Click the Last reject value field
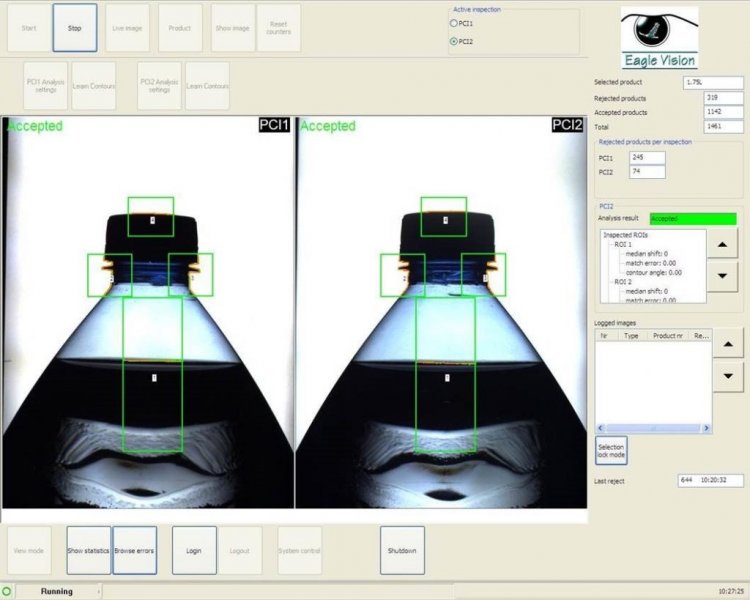Screen dimensions: 750x600 click(711, 480)
